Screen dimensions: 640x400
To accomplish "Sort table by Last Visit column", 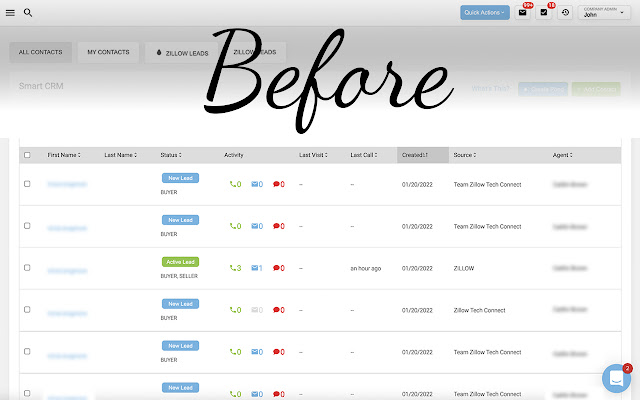I will (x=313, y=155).
